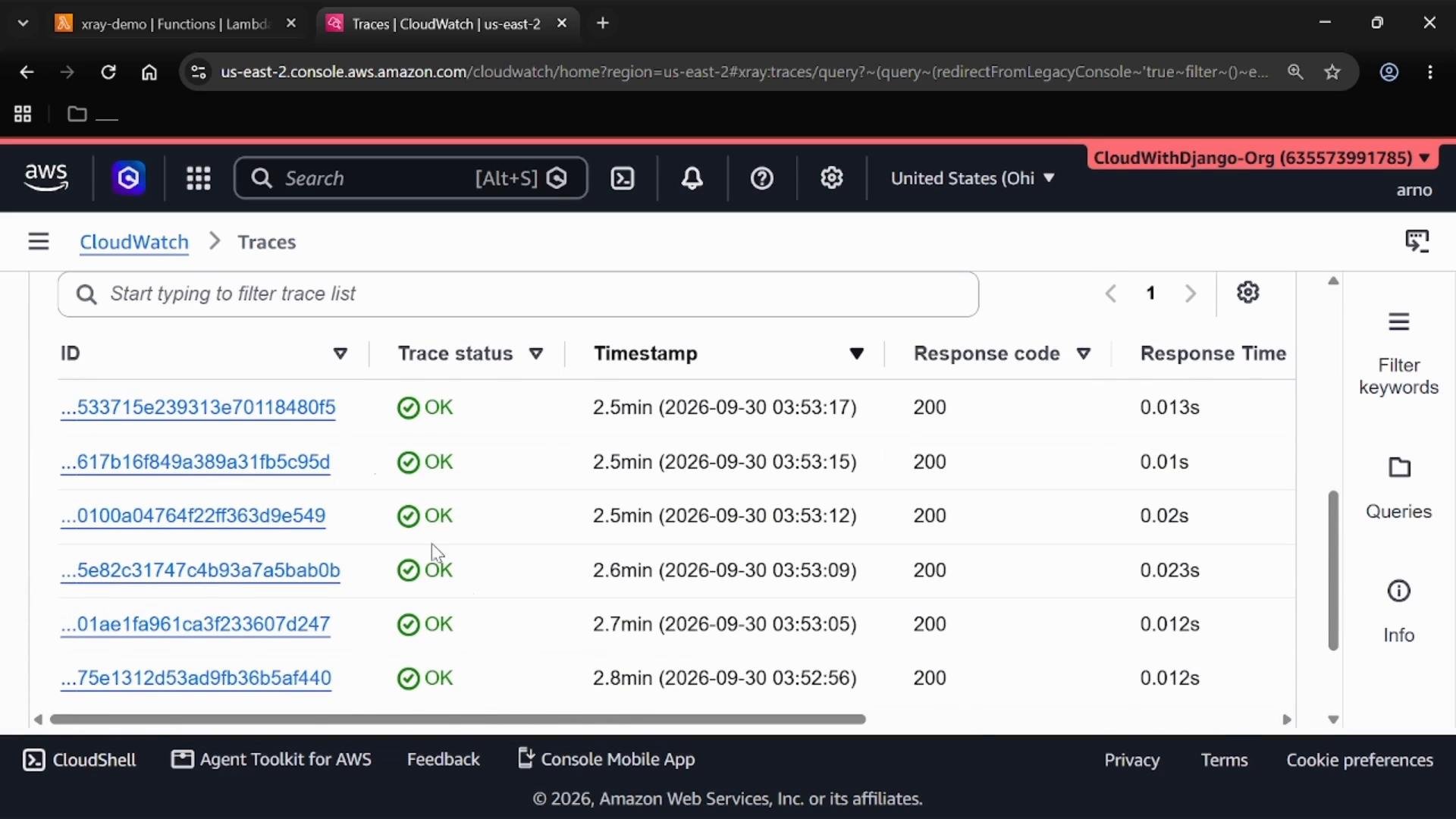This screenshot has height=819, width=1456.
Task: Go to previous page of traces
Action: point(1111,293)
